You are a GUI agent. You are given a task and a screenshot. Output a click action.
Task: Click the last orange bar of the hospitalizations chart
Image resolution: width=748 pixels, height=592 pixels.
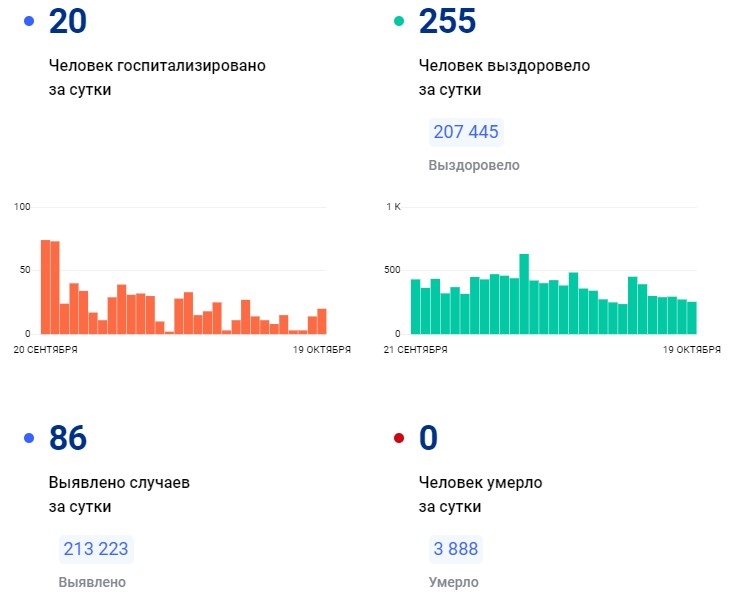pyautogui.click(x=322, y=321)
